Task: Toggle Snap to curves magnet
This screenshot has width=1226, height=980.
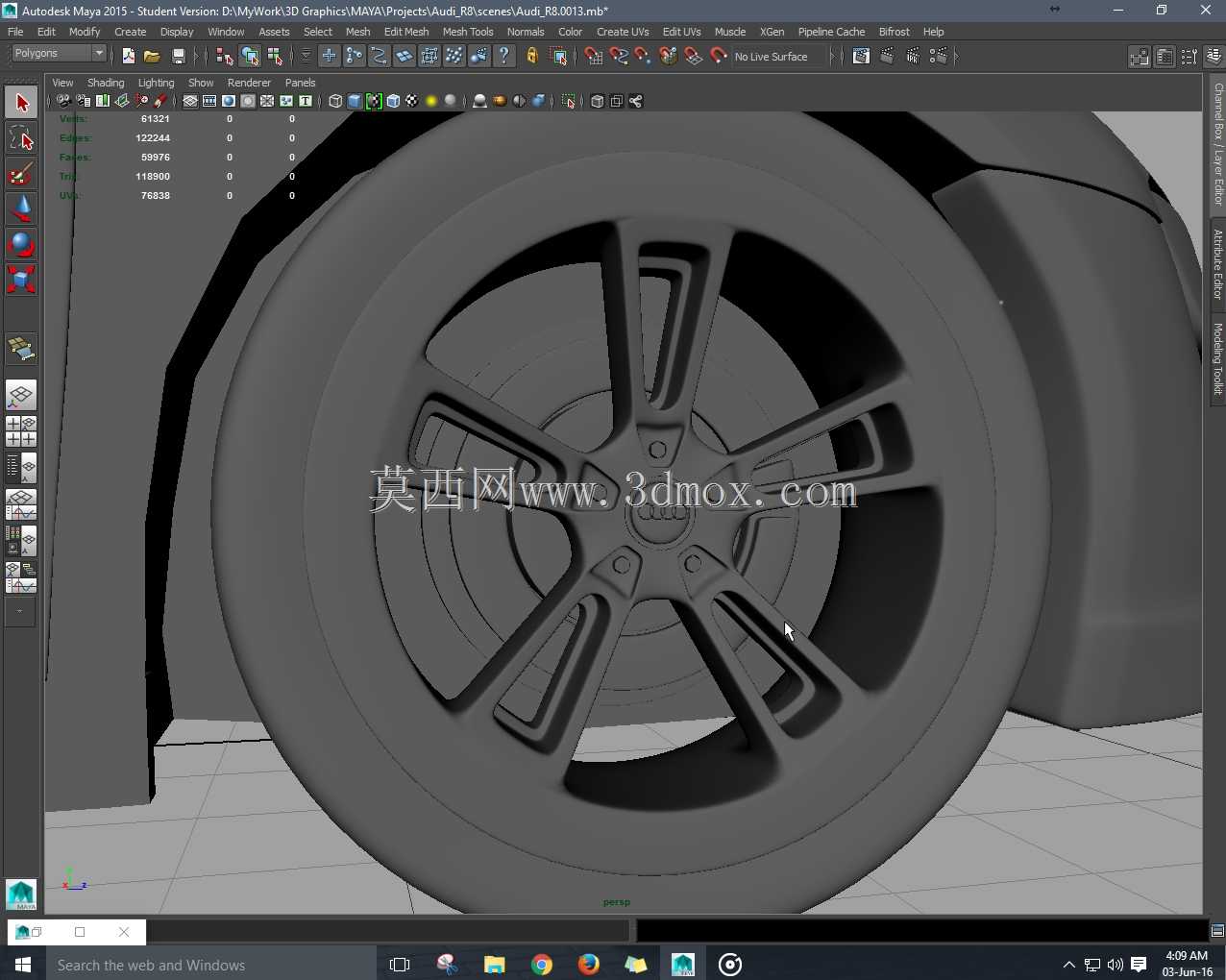Action: click(619, 57)
